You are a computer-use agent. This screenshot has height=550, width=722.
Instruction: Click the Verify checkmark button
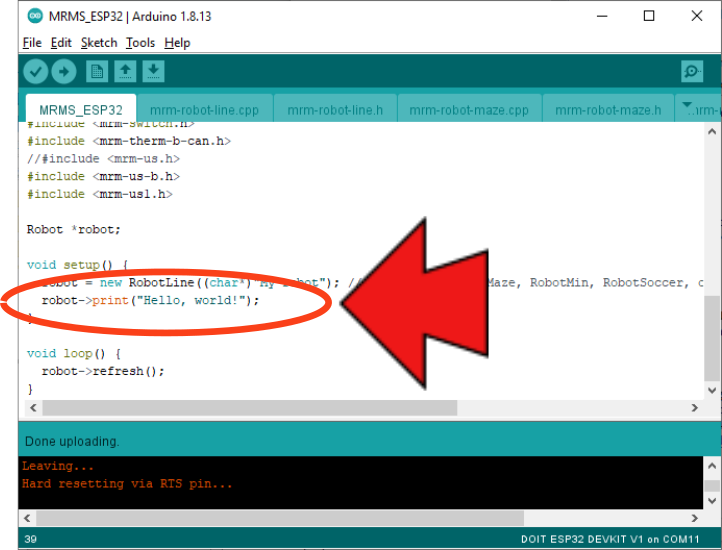(x=36, y=71)
